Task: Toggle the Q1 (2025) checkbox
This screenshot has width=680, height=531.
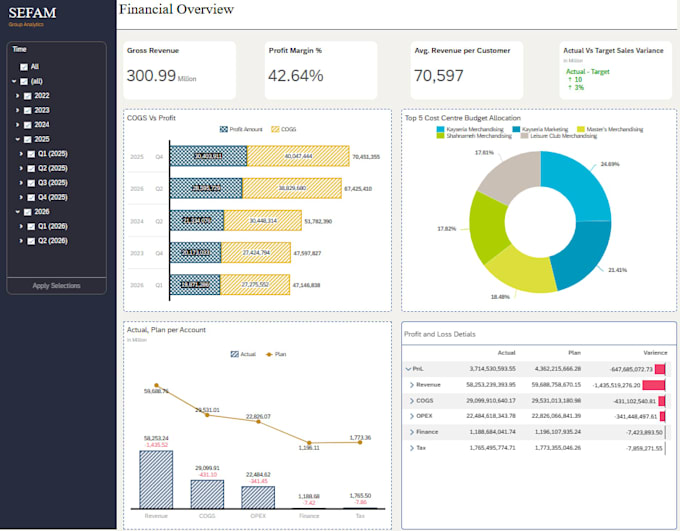Action: (x=31, y=154)
